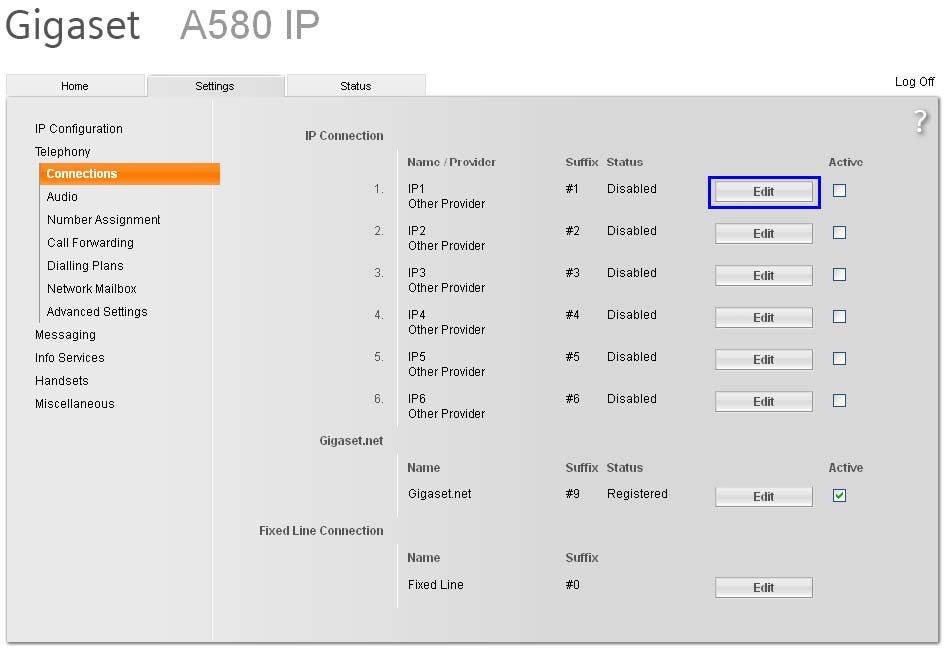Image resolution: width=948 pixels, height=649 pixels.
Task: Open Number Assignment settings
Action: [x=104, y=220]
